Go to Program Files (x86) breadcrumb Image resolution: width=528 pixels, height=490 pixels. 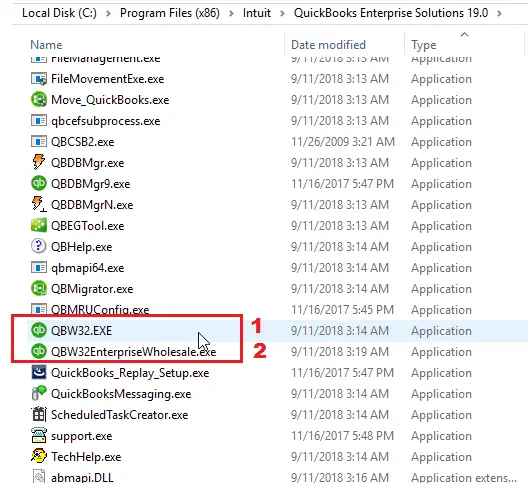(x=170, y=13)
